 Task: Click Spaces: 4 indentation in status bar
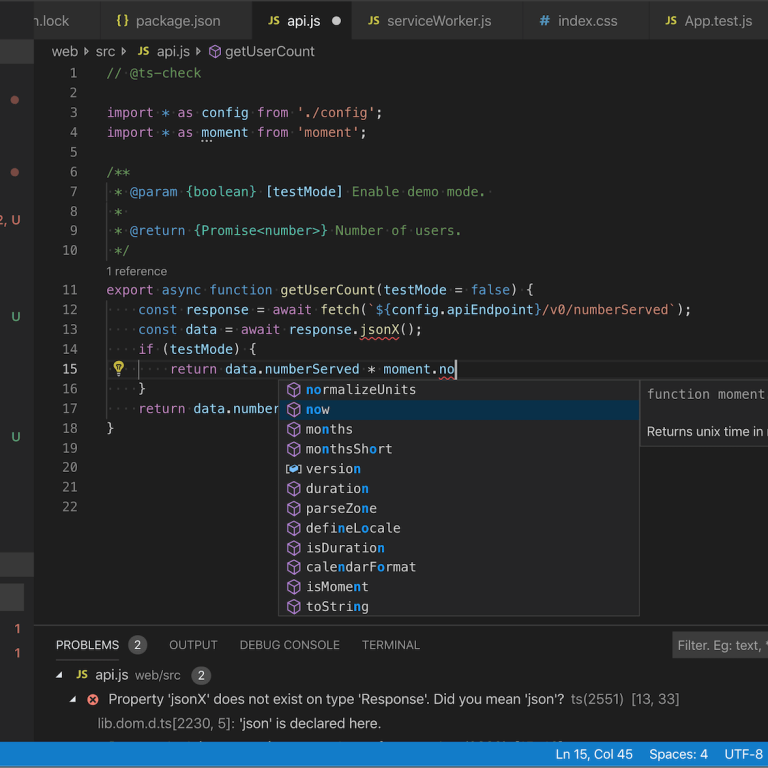tap(678, 754)
